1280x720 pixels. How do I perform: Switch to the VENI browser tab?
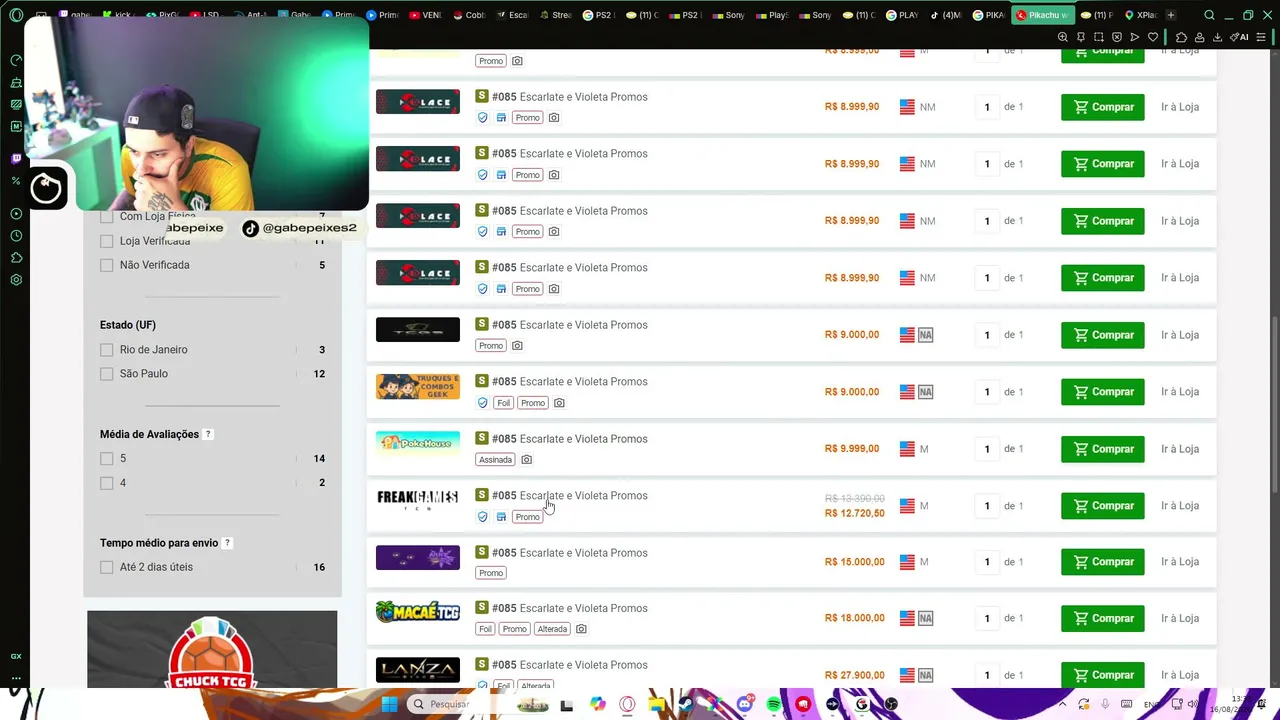(425, 15)
